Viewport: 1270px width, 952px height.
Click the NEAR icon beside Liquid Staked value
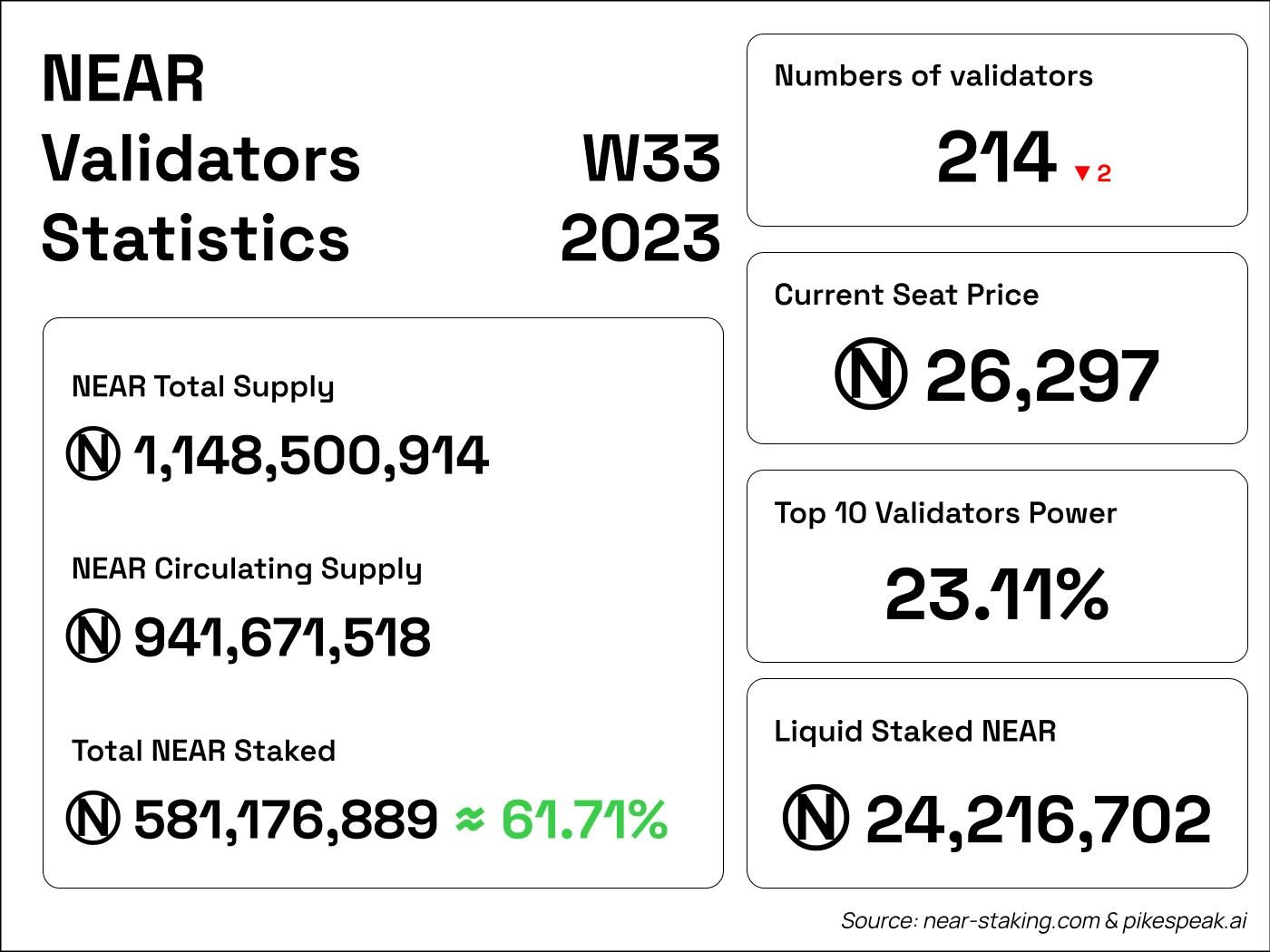point(816,818)
